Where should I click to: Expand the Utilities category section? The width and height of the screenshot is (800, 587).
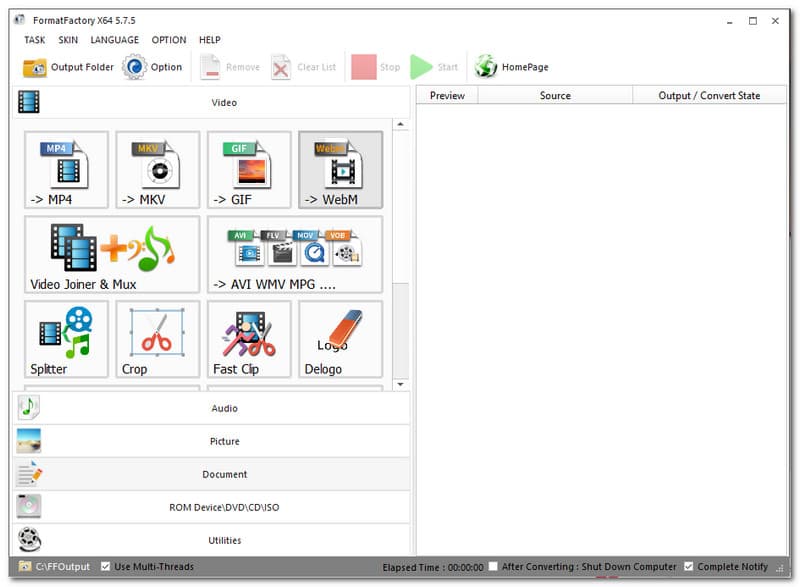pyautogui.click(x=211, y=540)
